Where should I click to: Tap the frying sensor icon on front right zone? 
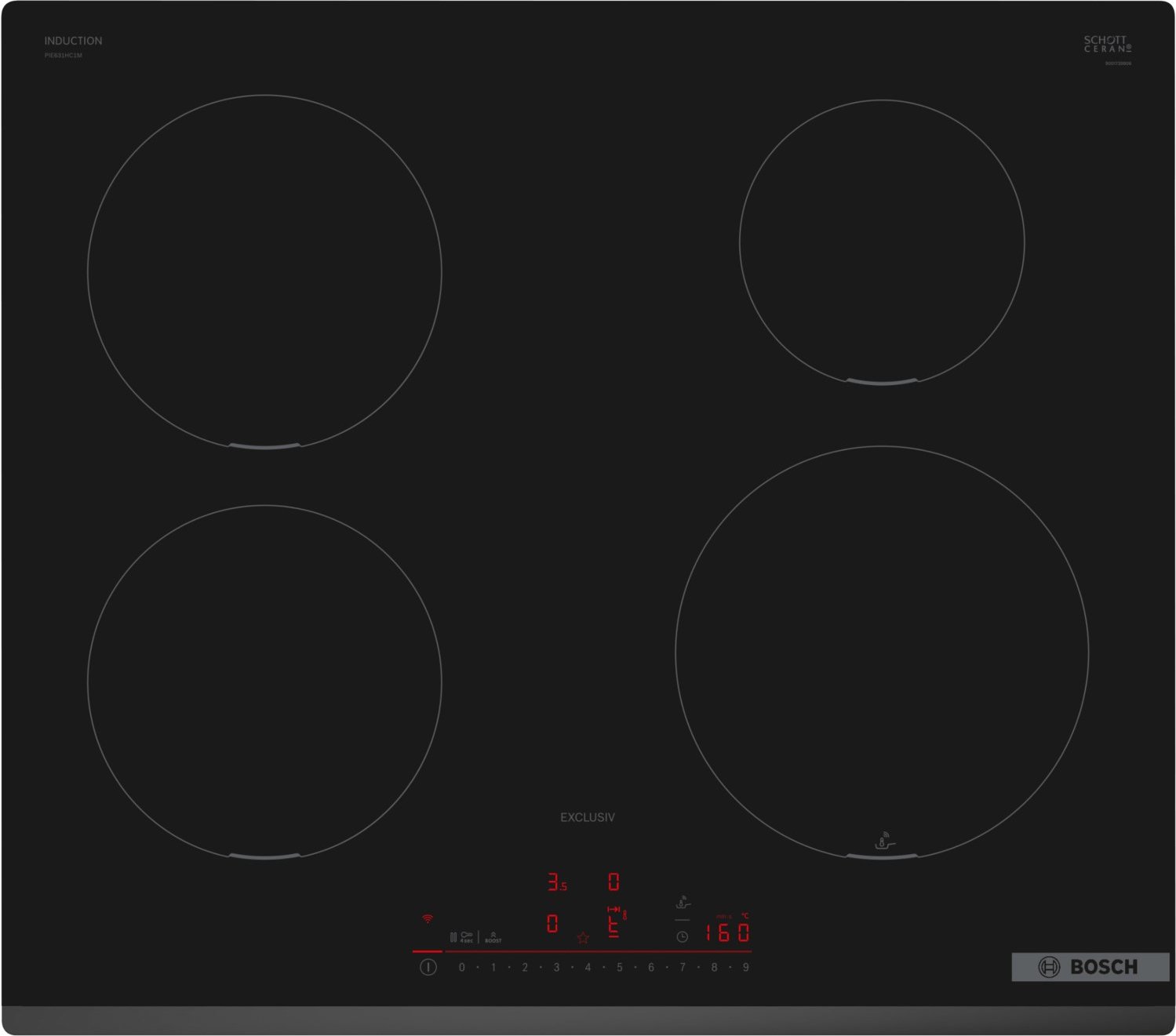[x=883, y=842]
